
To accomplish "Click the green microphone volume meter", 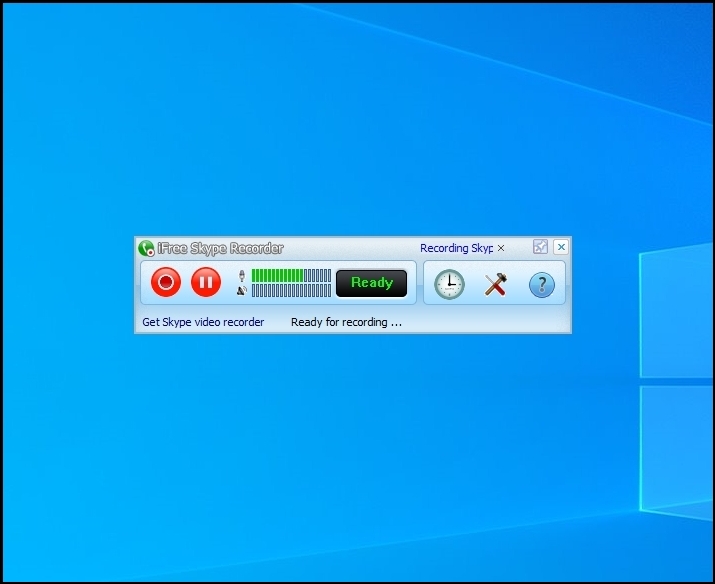I will 291,275.
